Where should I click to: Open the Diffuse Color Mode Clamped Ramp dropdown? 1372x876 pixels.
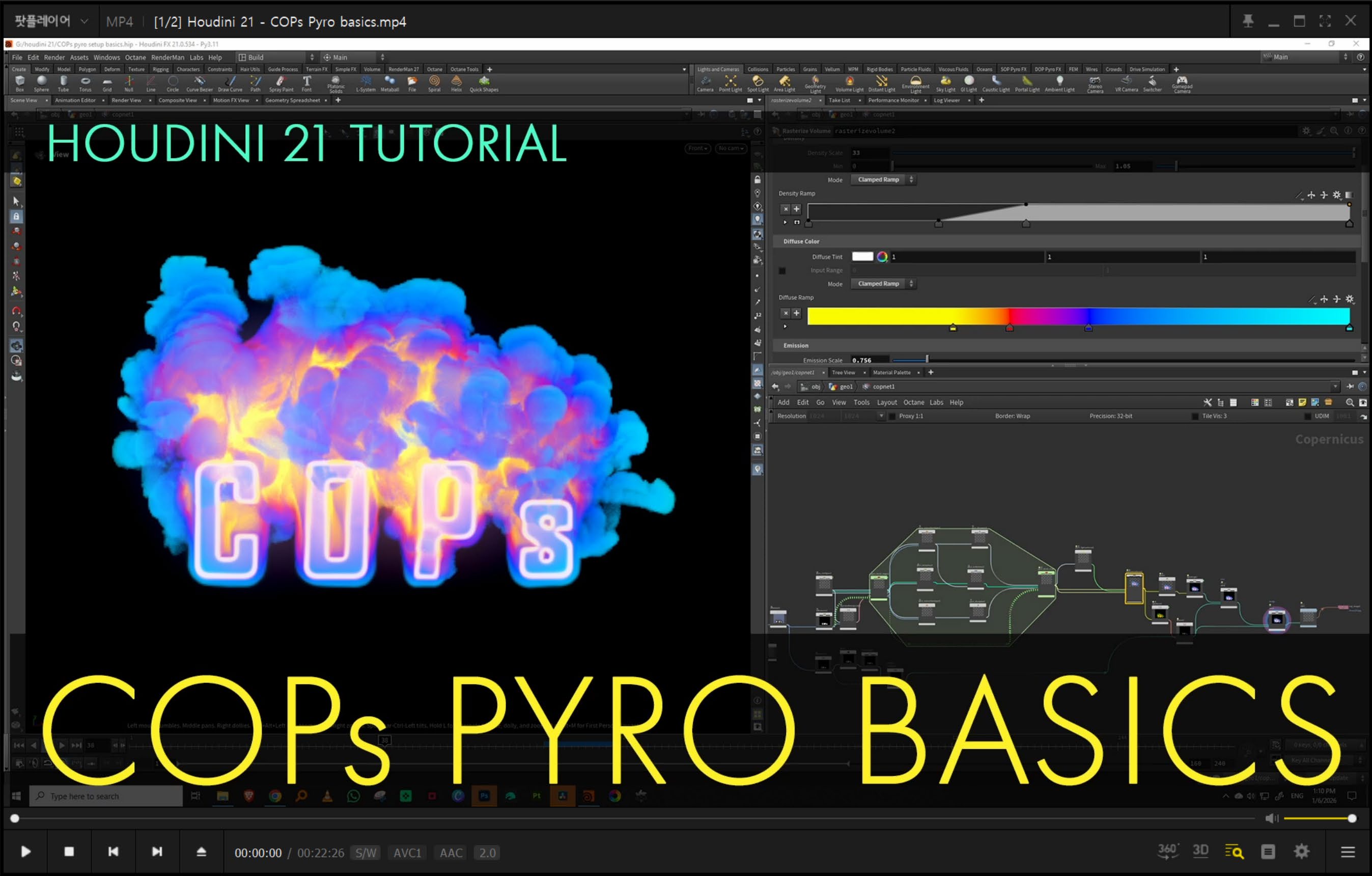click(x=883, y=284)
